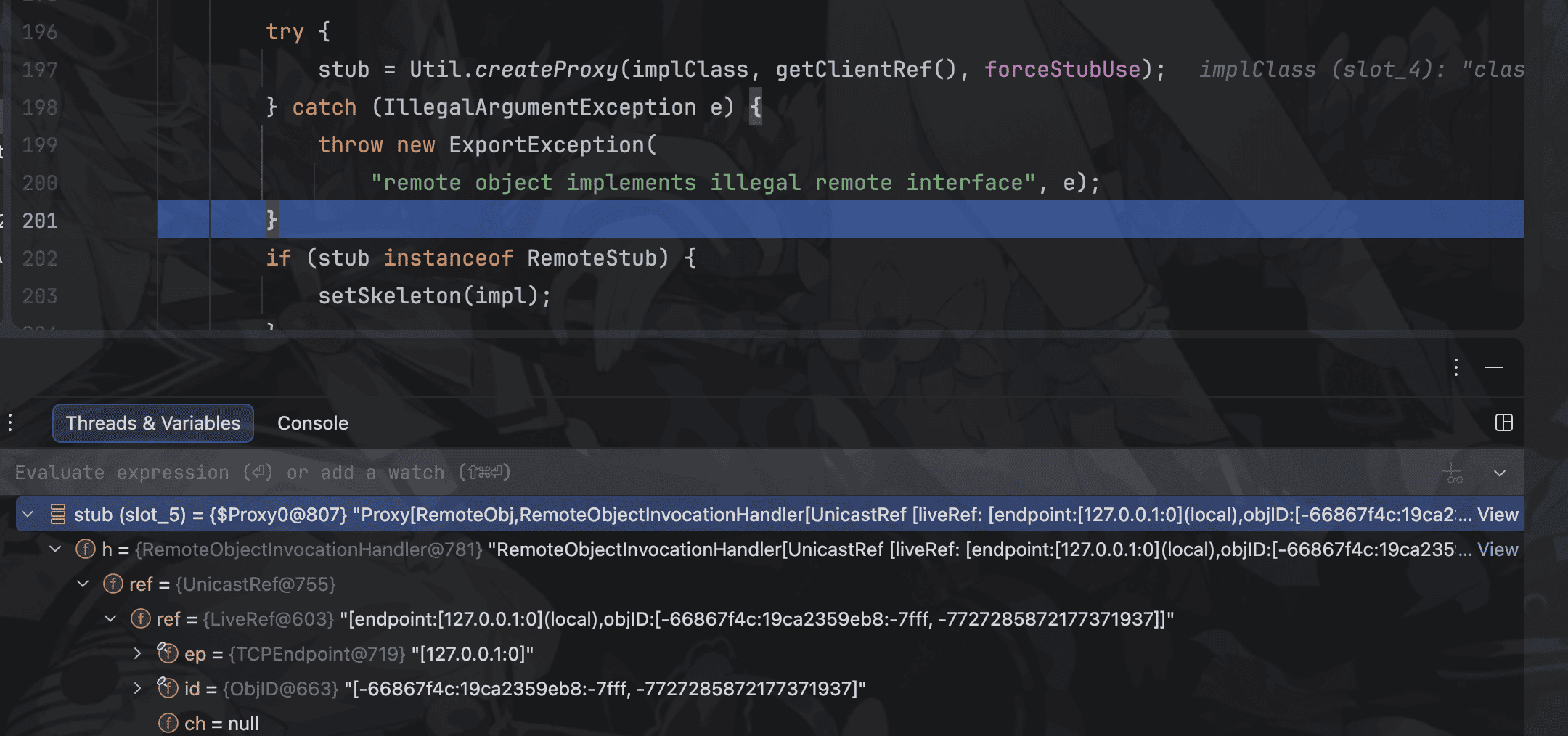
Task: Click the field icon next to ref UnicastRef
Action: coord(113,584)
